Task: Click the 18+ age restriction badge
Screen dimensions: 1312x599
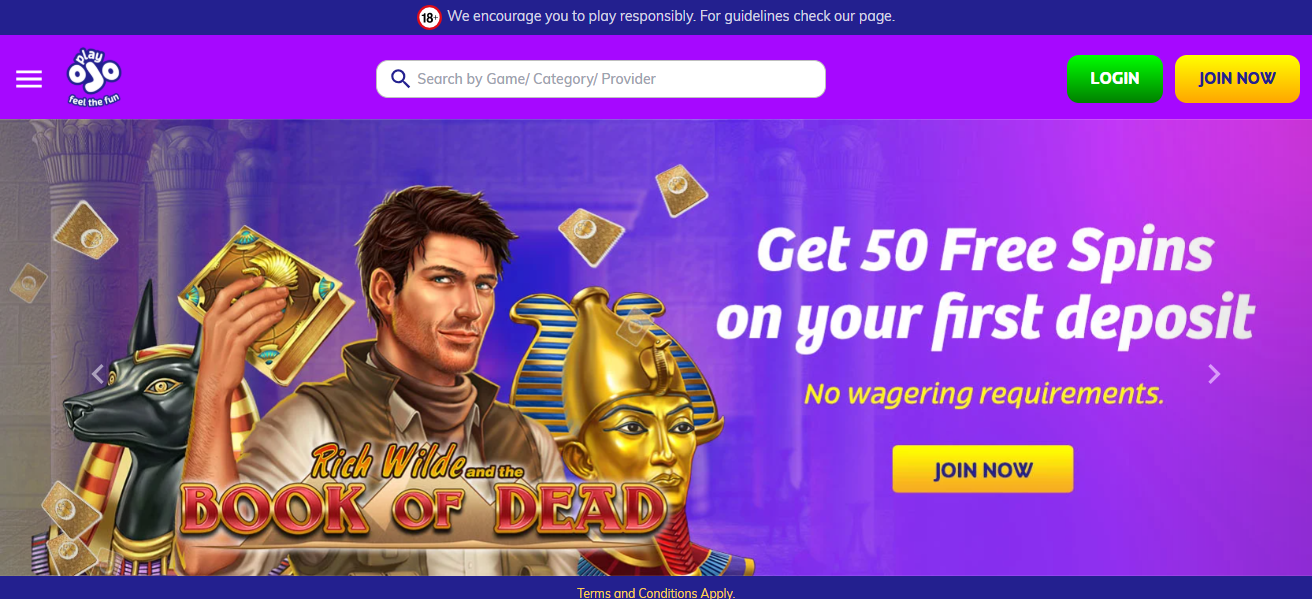Action: 429,17
